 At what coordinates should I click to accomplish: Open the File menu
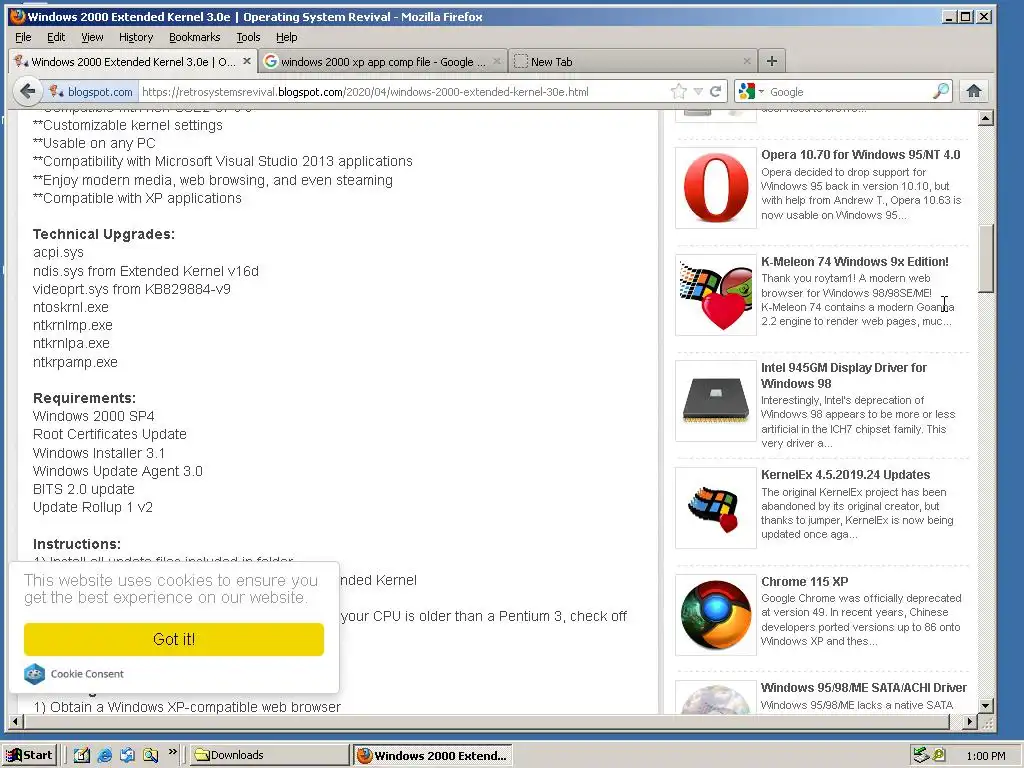tap(23, 37)
